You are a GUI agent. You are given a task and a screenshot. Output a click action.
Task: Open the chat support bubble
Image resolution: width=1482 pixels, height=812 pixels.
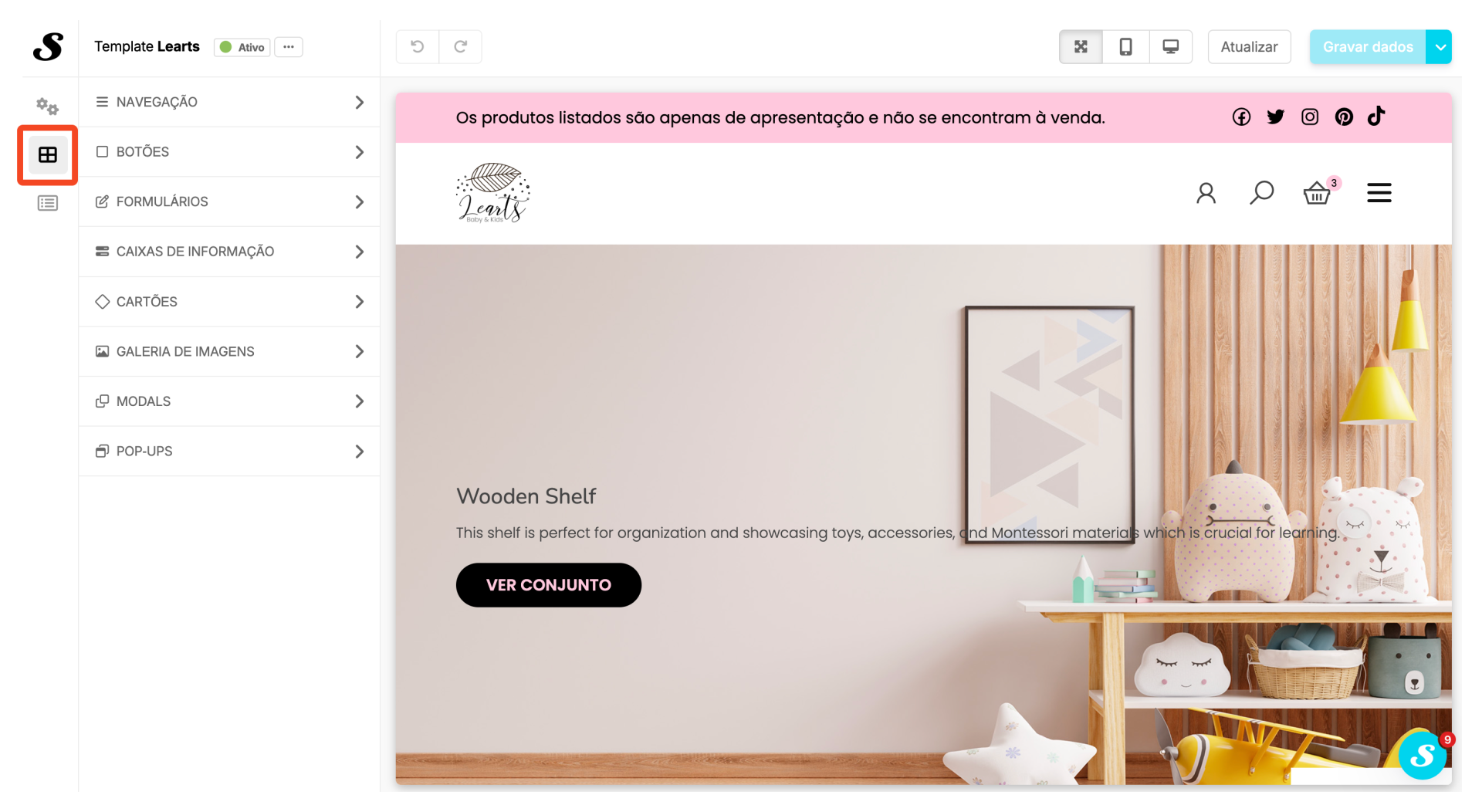coord(1422,756)
